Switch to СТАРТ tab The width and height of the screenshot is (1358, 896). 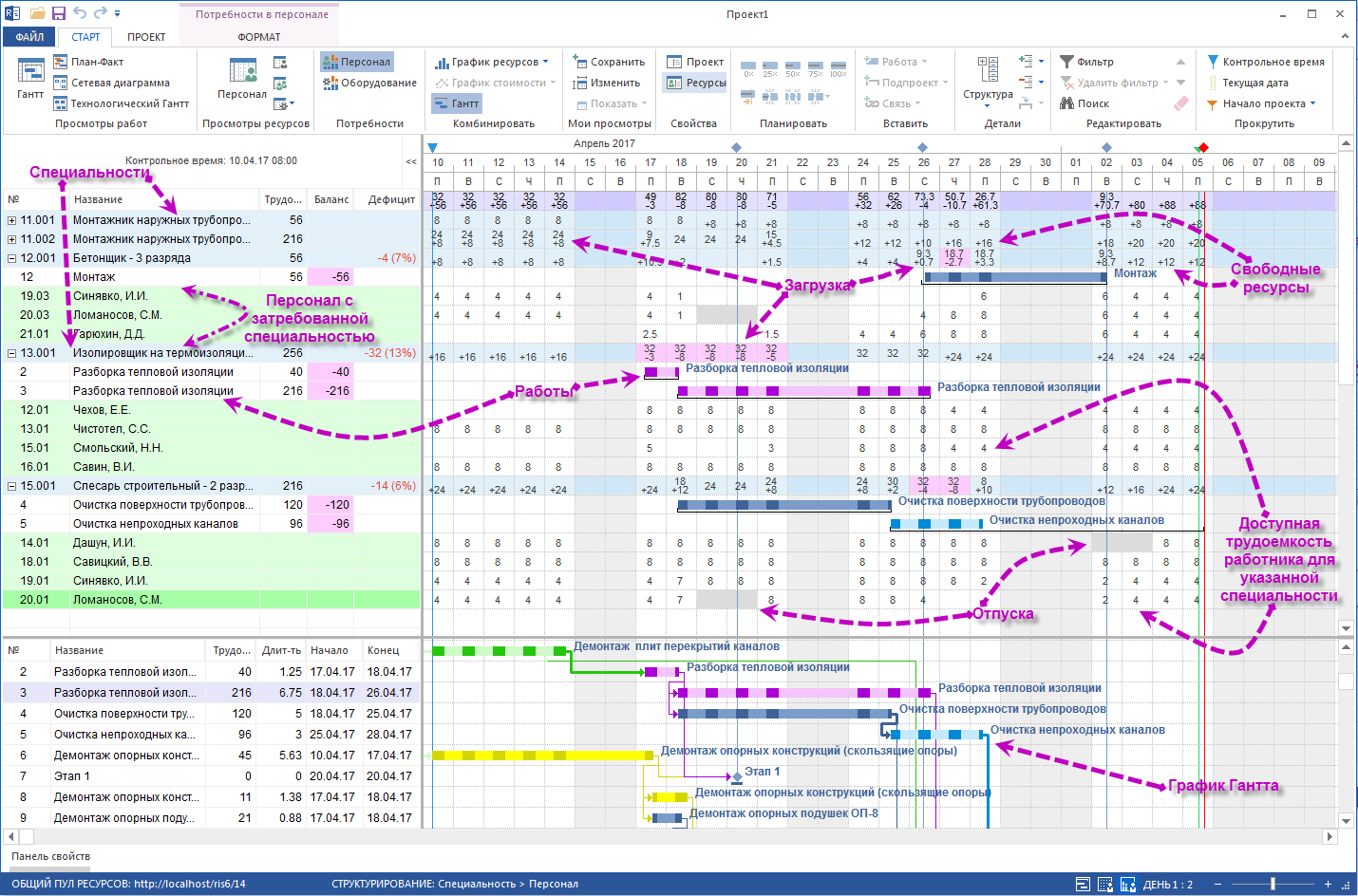pos(85,37)
